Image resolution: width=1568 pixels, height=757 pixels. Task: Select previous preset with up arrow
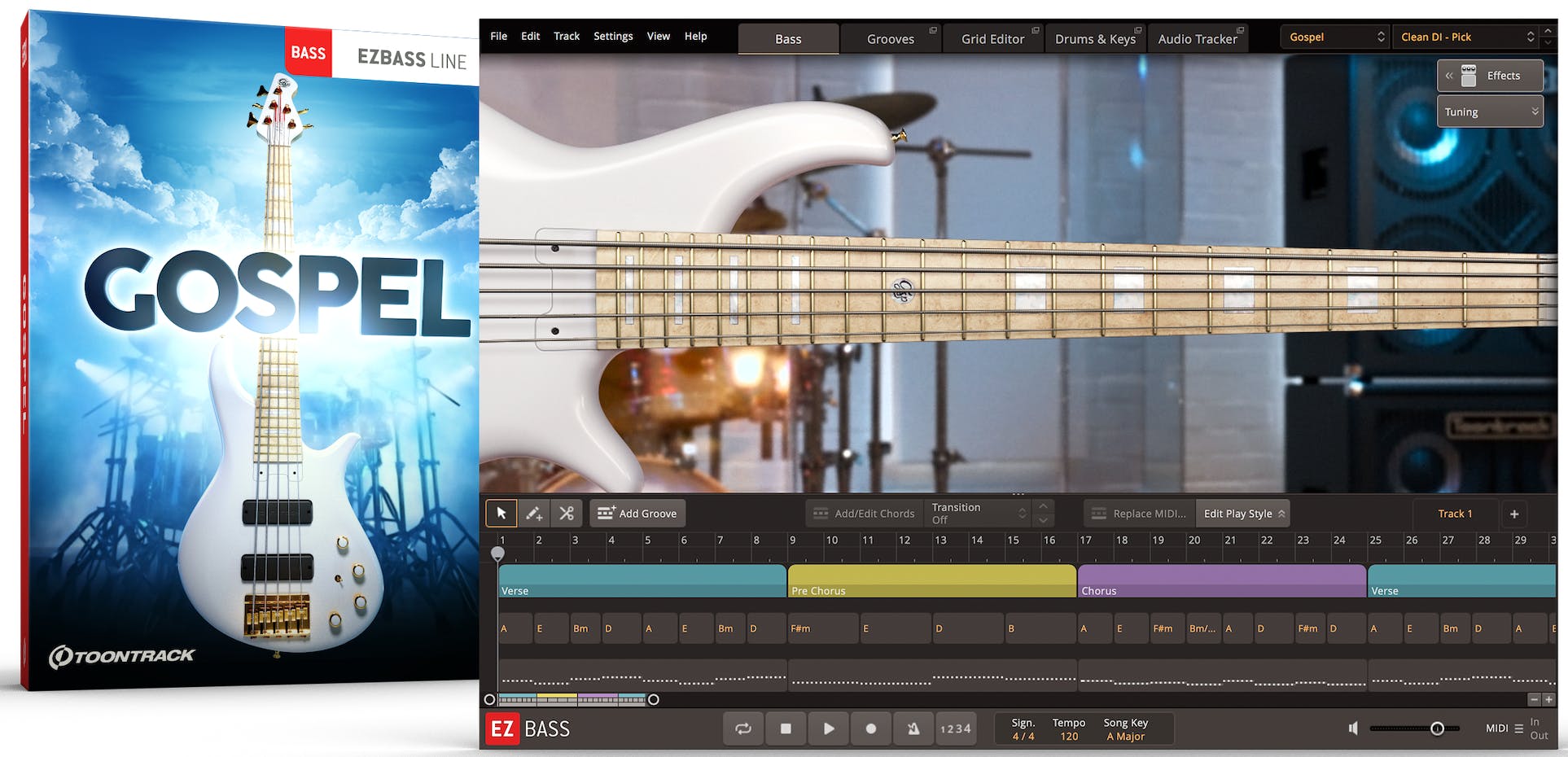click(1548, 31)
